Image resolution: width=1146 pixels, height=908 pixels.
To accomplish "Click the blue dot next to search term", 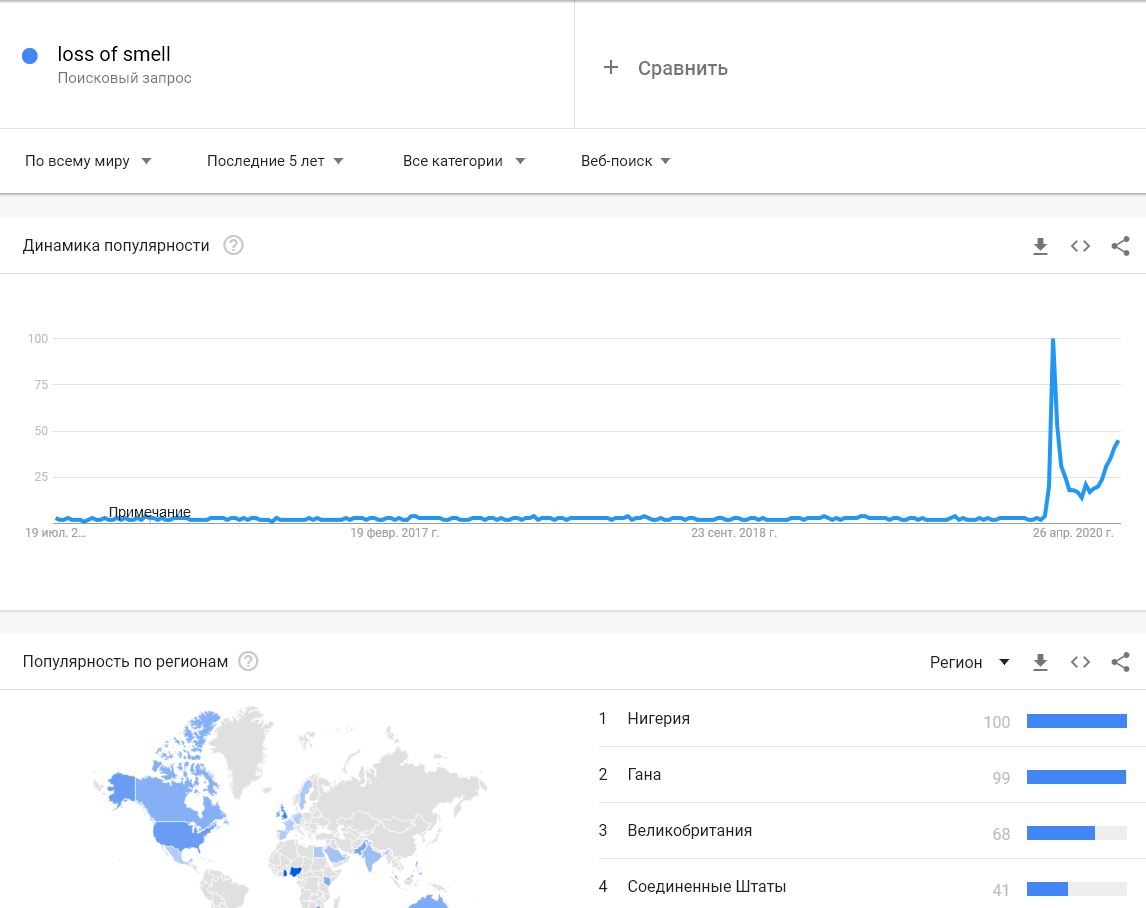I will point(30,56).
